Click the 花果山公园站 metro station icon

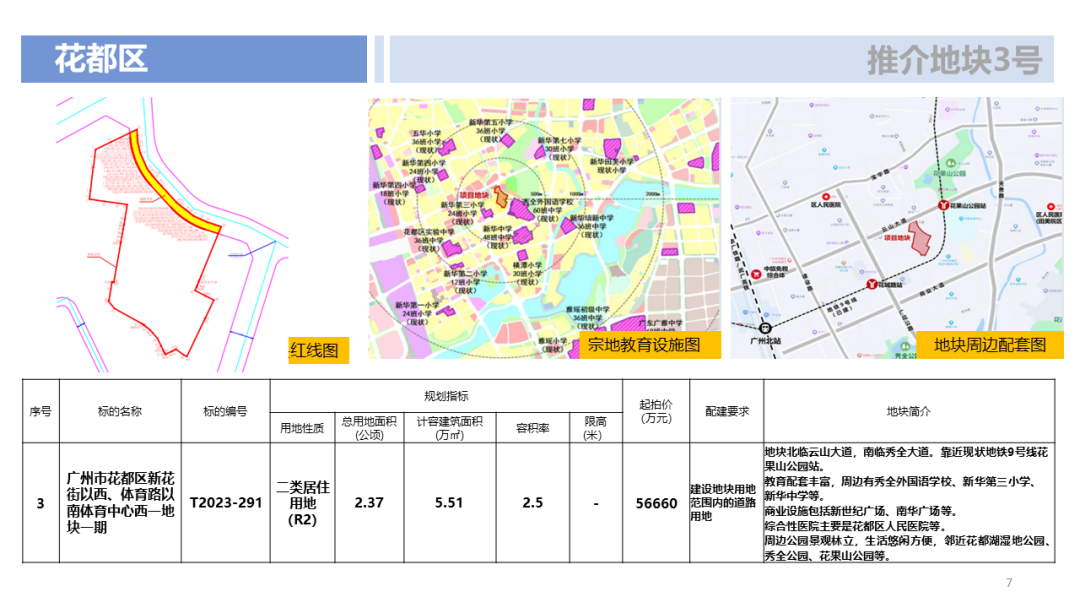[942, 205]
